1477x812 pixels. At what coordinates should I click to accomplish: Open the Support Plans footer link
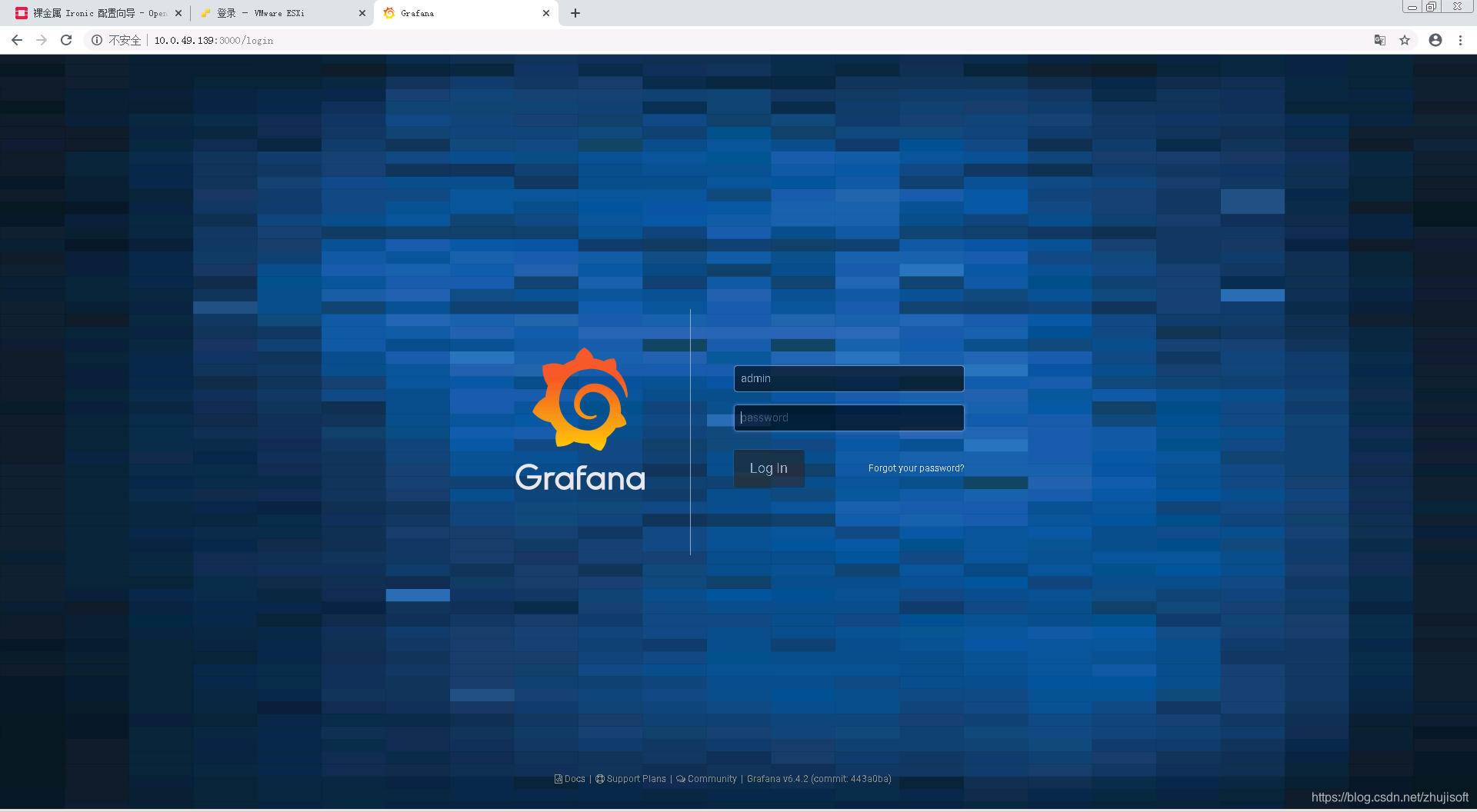click(631, 779)
